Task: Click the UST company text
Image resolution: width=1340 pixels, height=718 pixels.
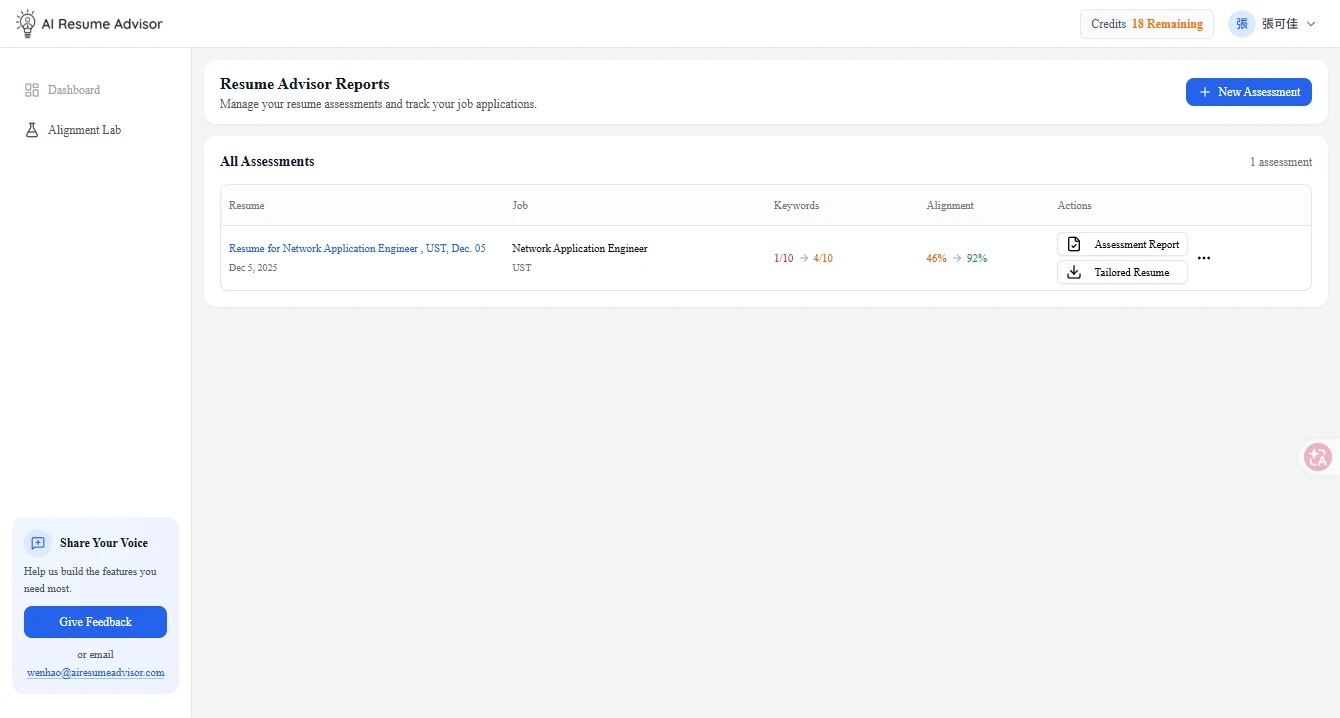Action: (x=522, y=268)
